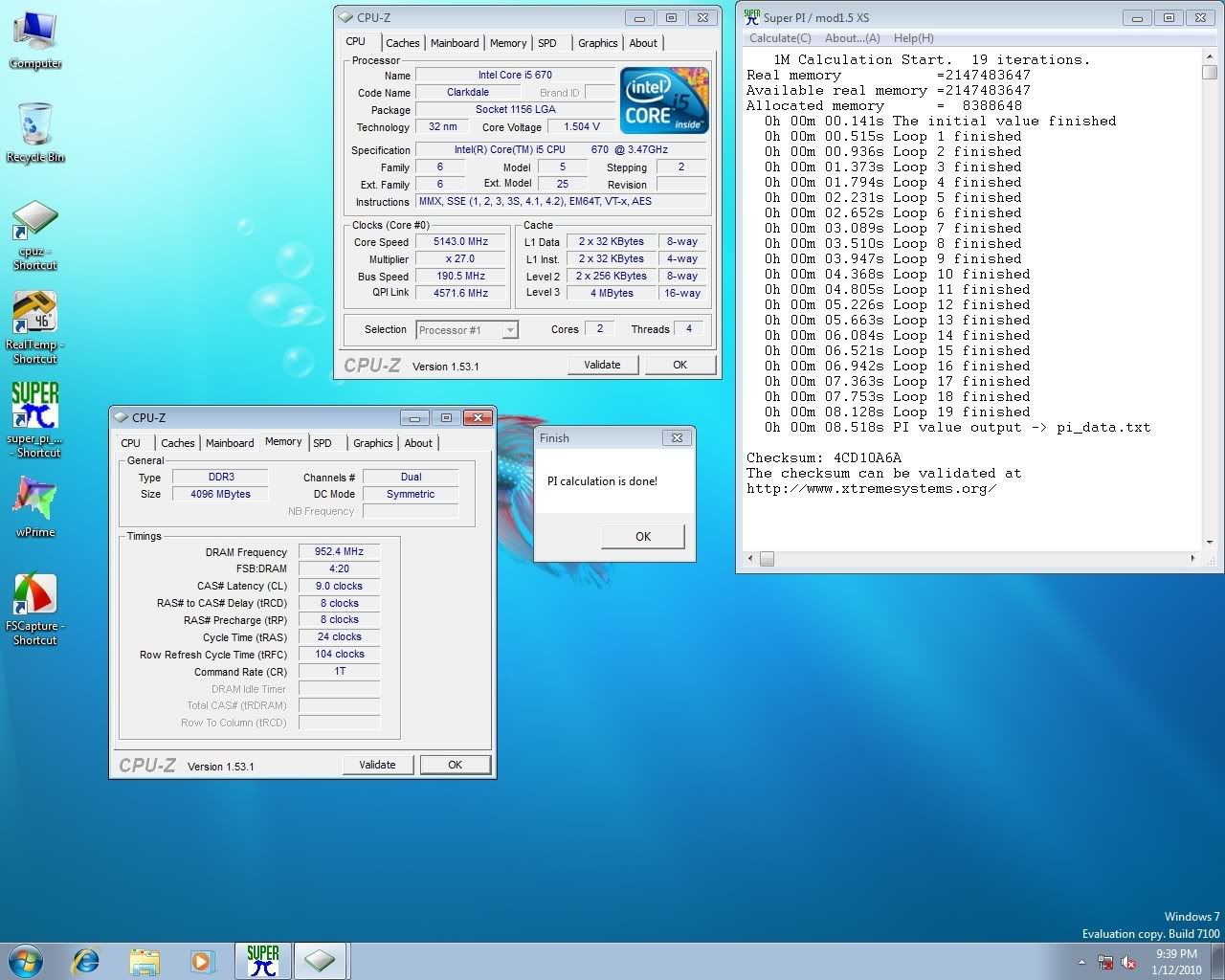Open the About...(A) menu in Super PI
Viewport: 1225px width, 980px height.
[x=852, y=38]
